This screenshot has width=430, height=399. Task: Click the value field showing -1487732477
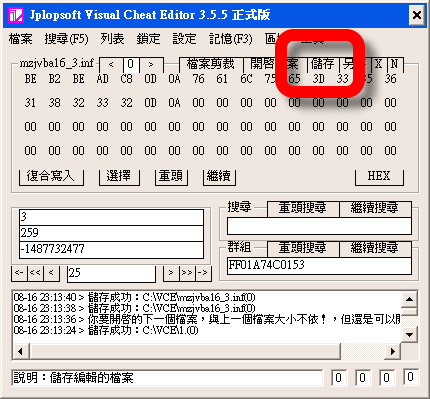click(111, 249)
